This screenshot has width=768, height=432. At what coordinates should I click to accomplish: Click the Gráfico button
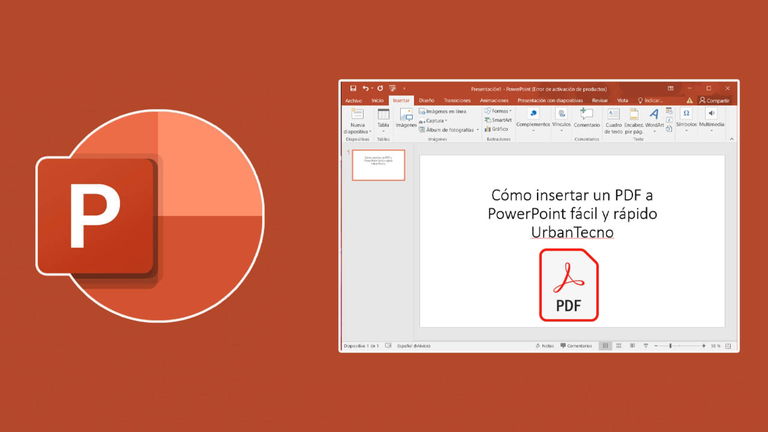(496, 129)
